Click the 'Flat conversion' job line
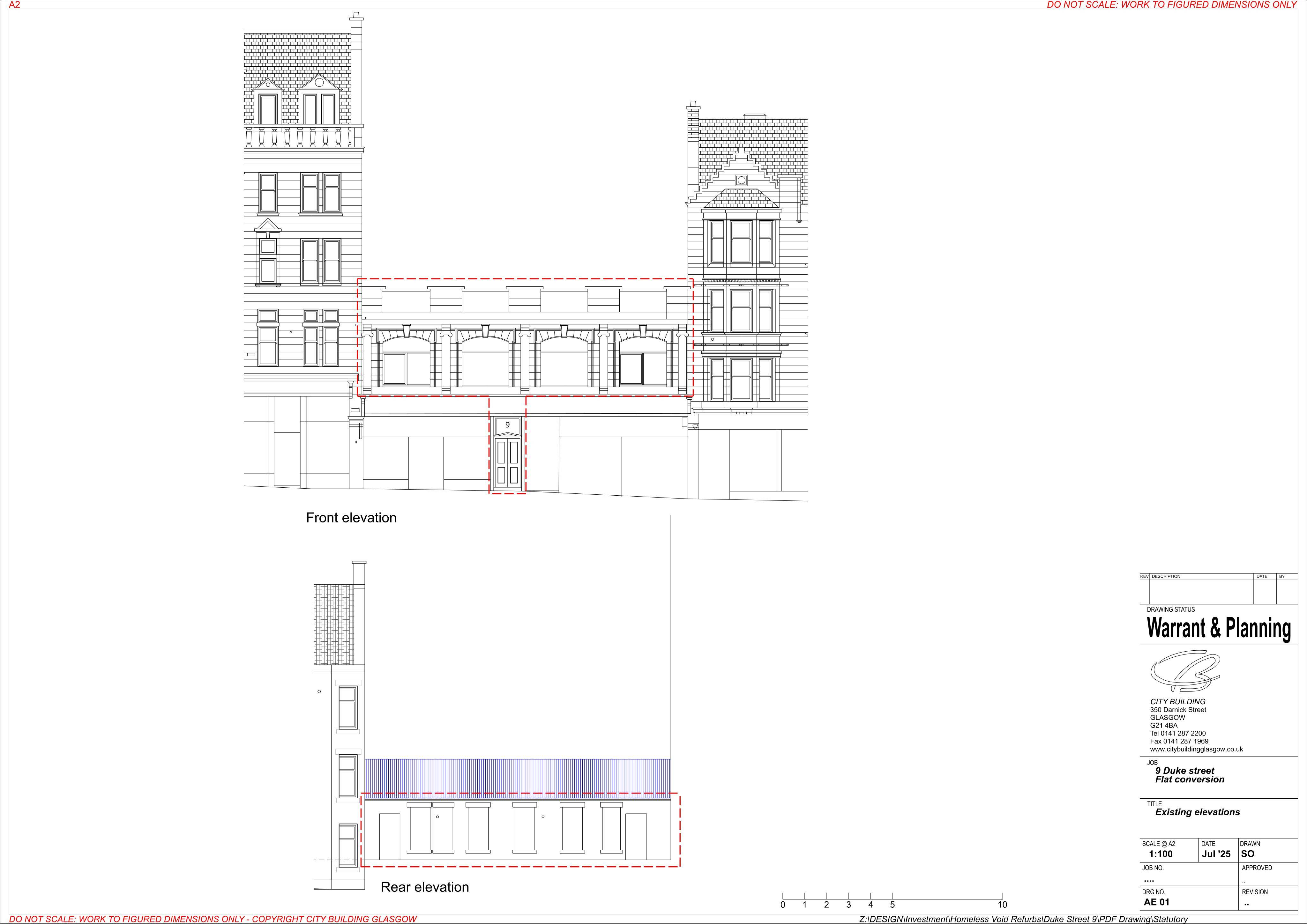Image resolution: width=1307 pixels, height=924 pixels. coord(1190,780)
